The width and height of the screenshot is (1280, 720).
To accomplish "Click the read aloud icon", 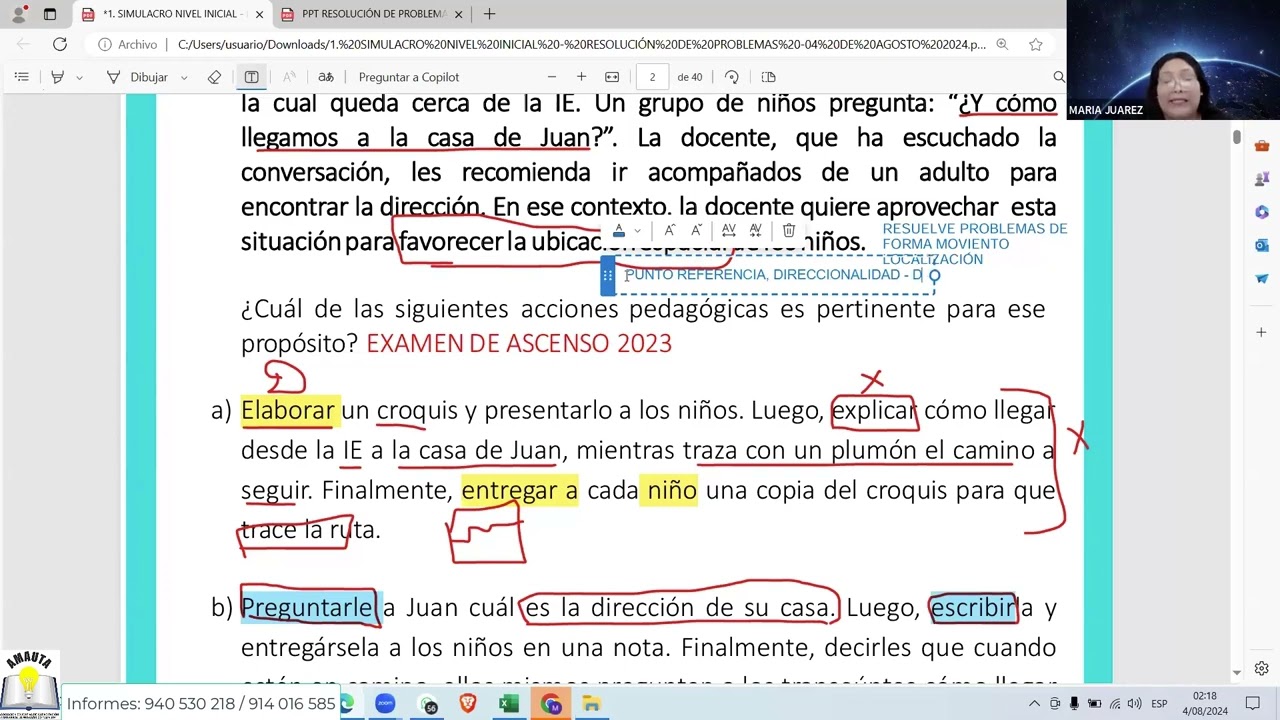I will tap(289, 77).
